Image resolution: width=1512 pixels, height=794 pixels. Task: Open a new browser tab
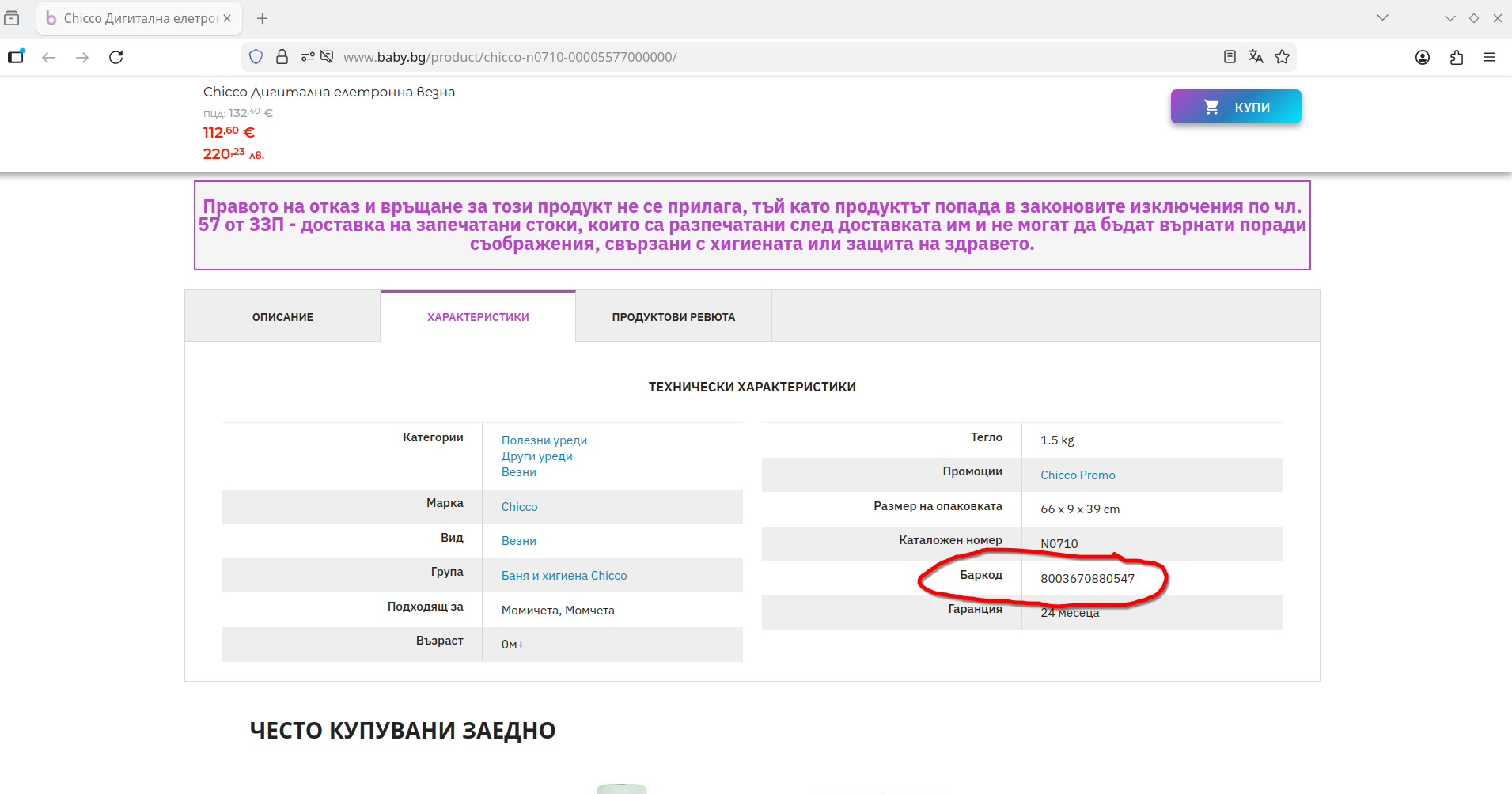pyautogui.click(x=263, y=18)
